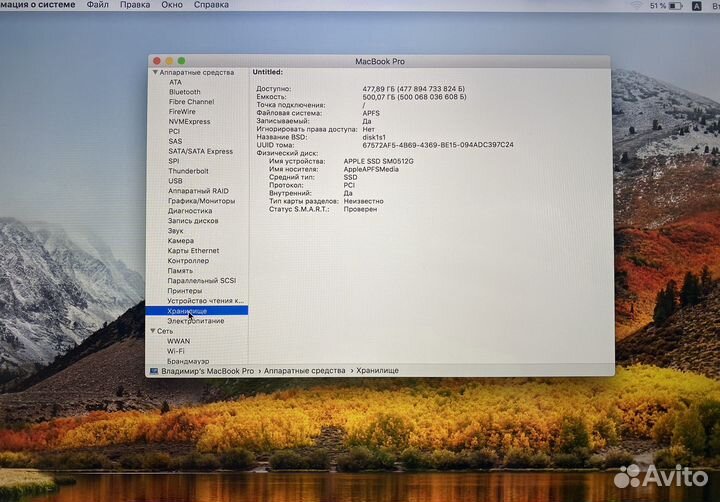Click the MacBook Pro window title
Viewport: 720px width, 502px height.
coord(380,62)
